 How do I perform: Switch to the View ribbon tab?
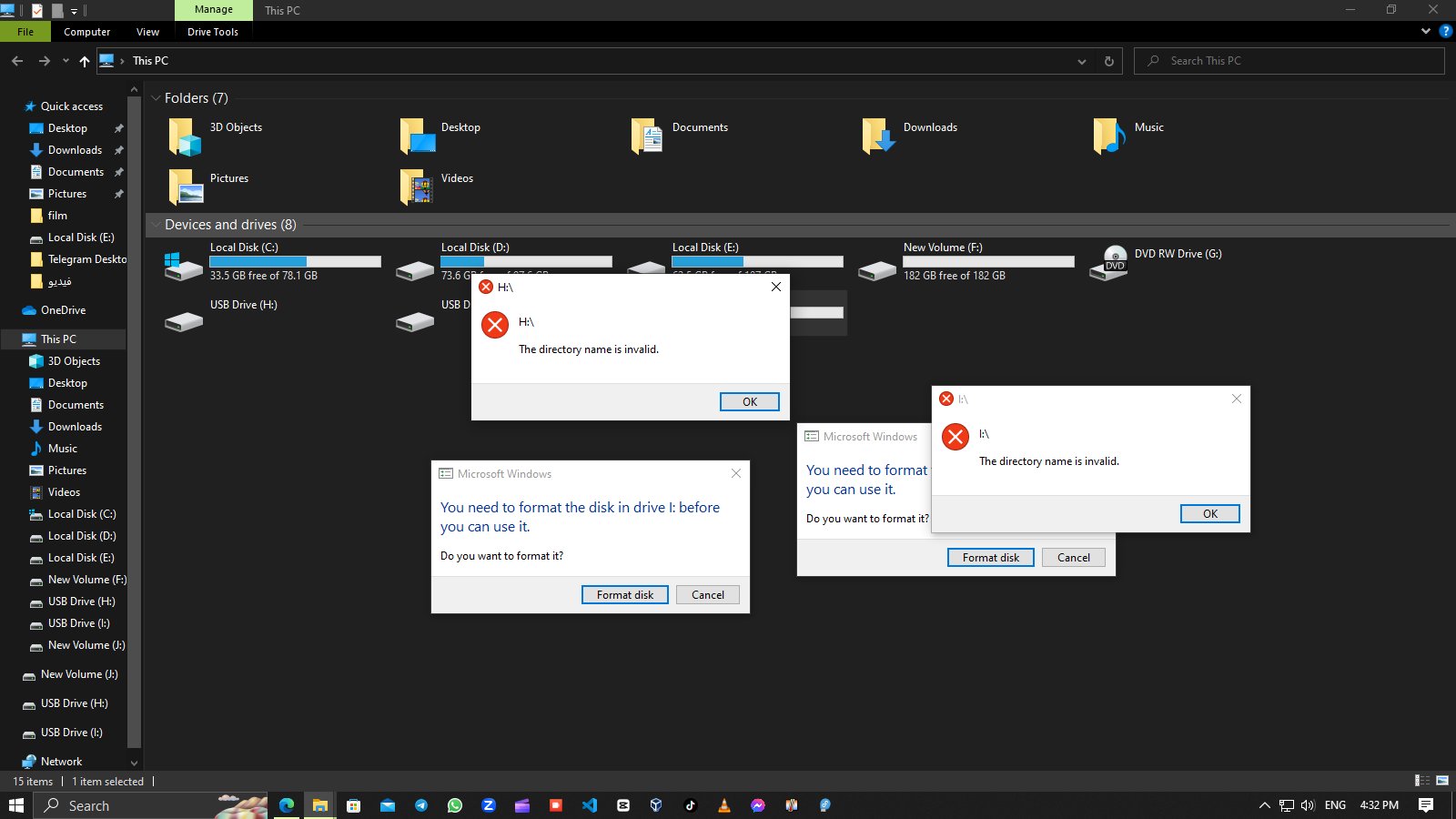(x=147, y=31)
